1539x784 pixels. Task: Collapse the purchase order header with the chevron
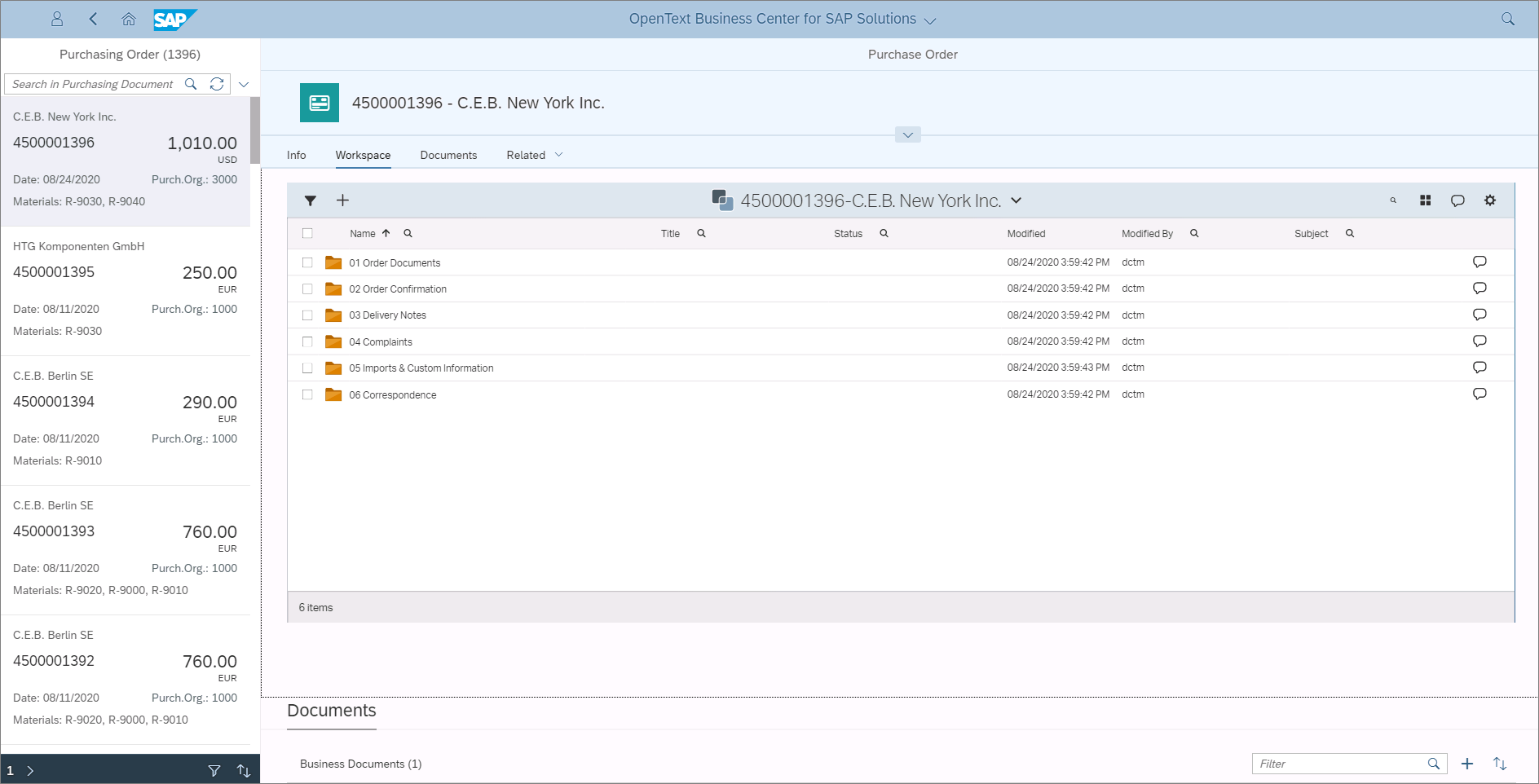[x=906, y=134]
